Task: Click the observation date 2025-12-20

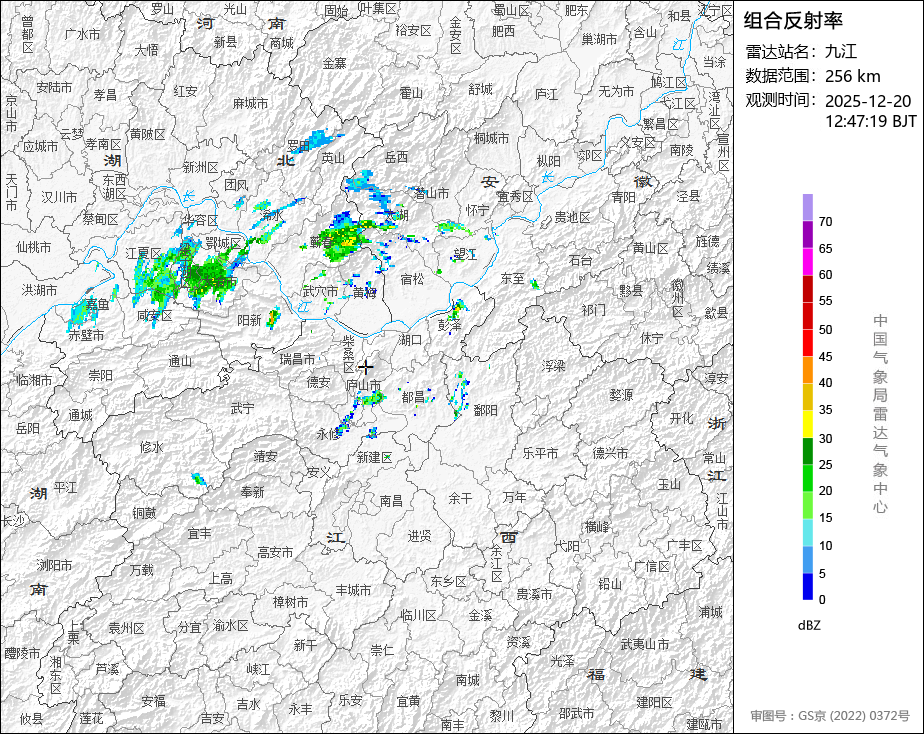Action: coord(868,101)
